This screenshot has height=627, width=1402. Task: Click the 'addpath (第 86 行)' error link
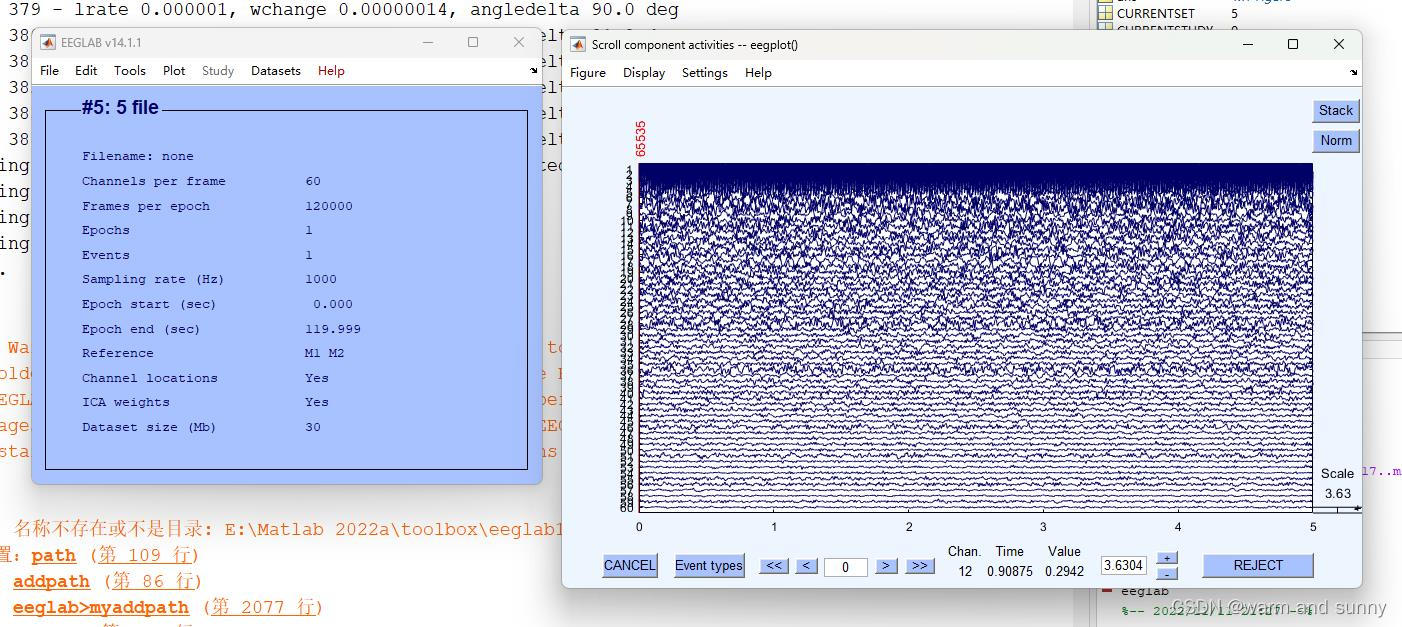(x=107, y=581)
